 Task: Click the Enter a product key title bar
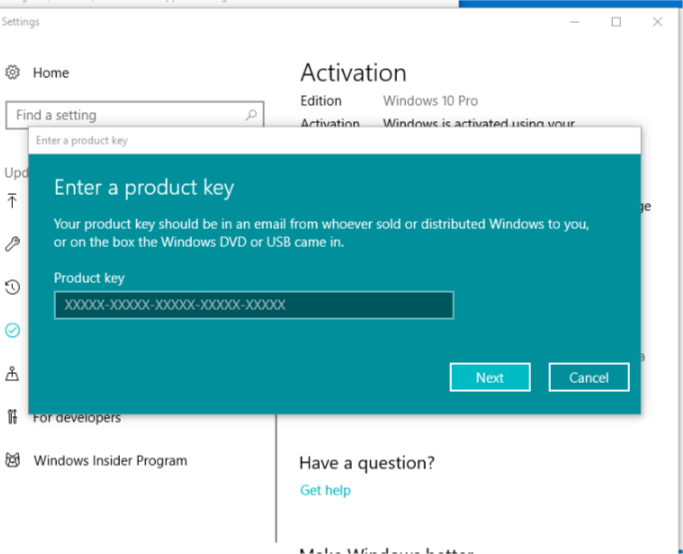[335, 140]
